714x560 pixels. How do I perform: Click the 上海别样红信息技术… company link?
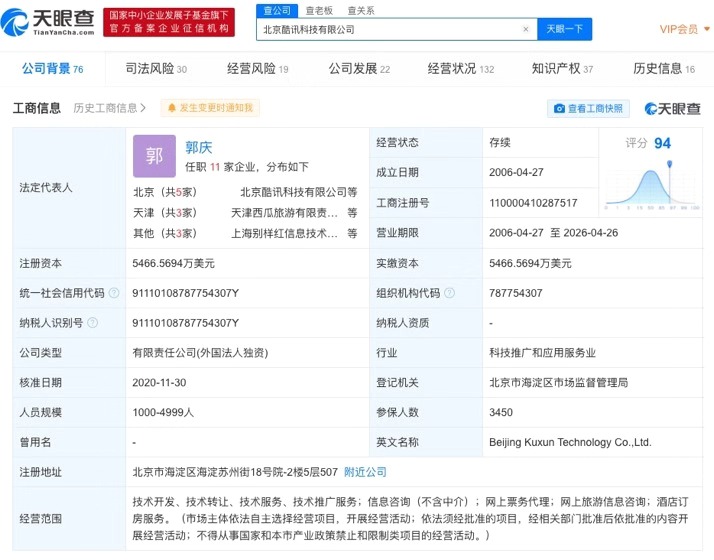coord(285,233)
